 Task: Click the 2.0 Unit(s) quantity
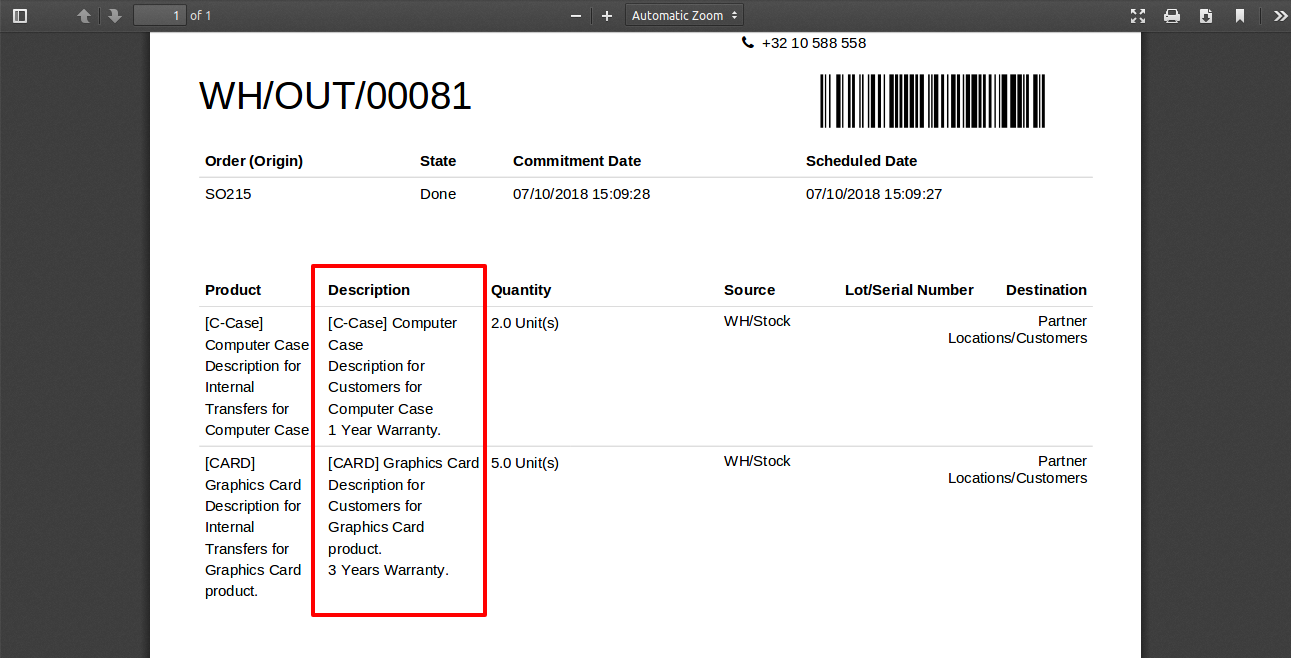point(525,323)
